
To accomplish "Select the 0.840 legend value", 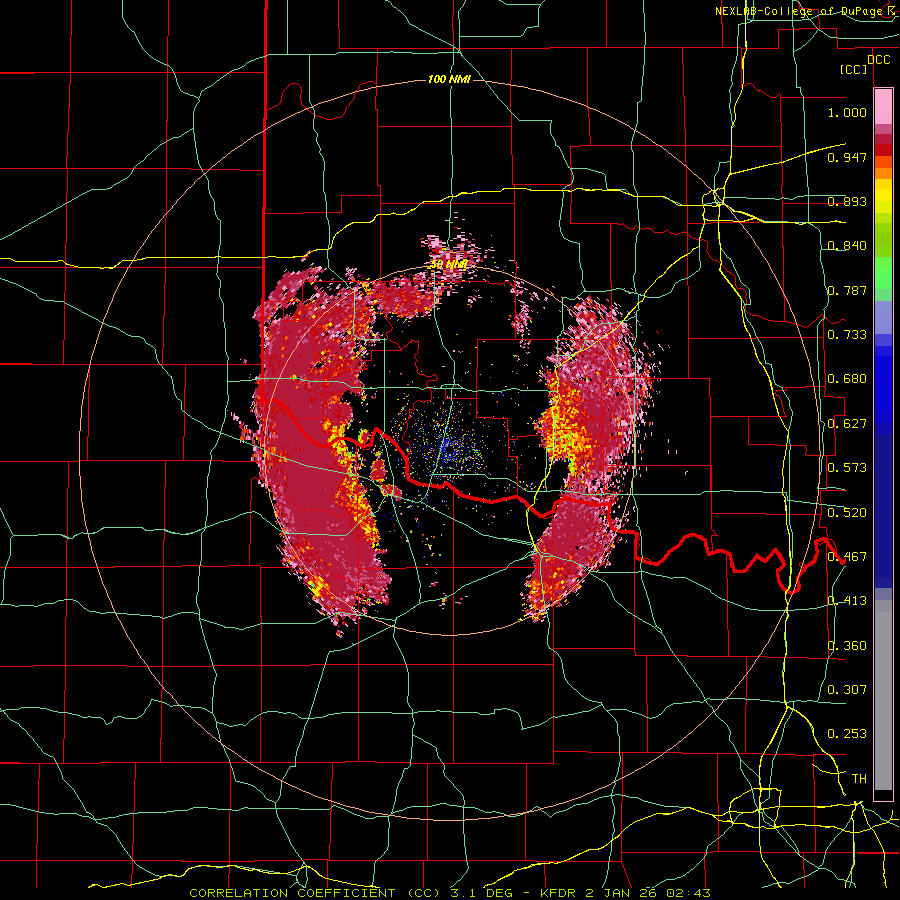I will click(847, 246).
